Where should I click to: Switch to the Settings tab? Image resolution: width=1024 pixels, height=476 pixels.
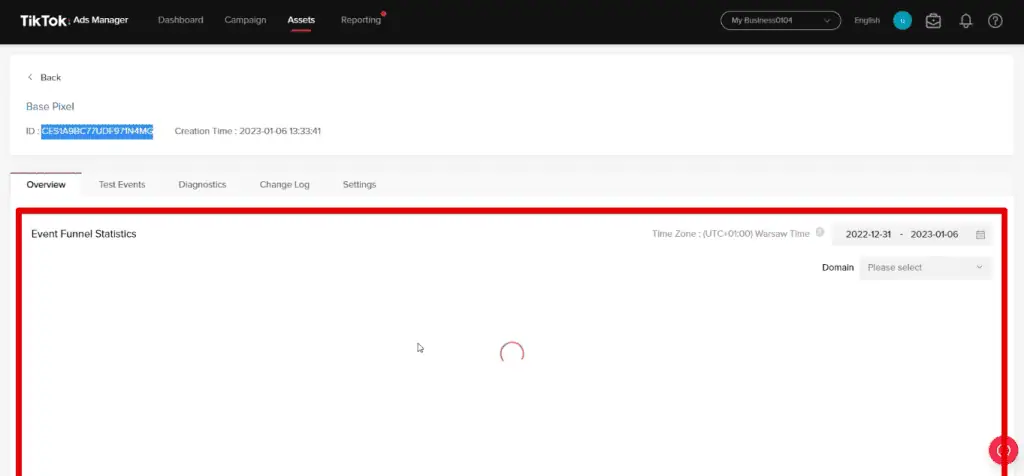[359, 185]
